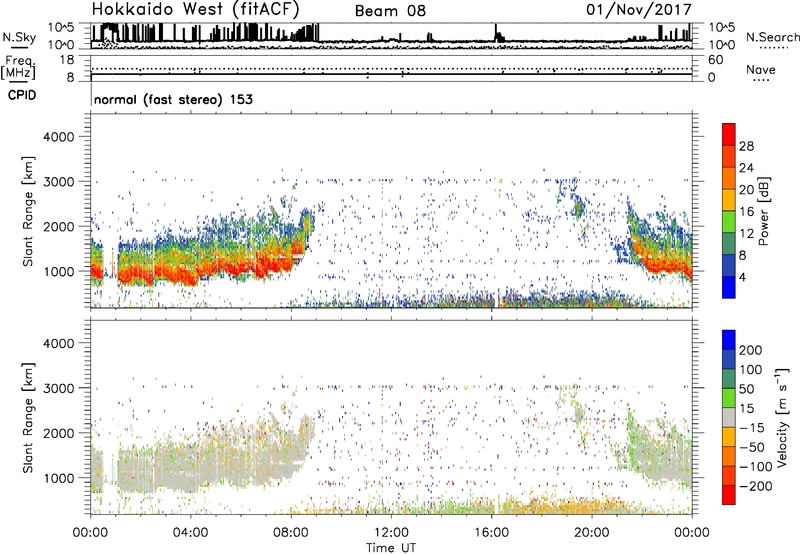Click the 'N.Sky' legend label
Viewport: 800px width, 554px height.
pos(19,37)
